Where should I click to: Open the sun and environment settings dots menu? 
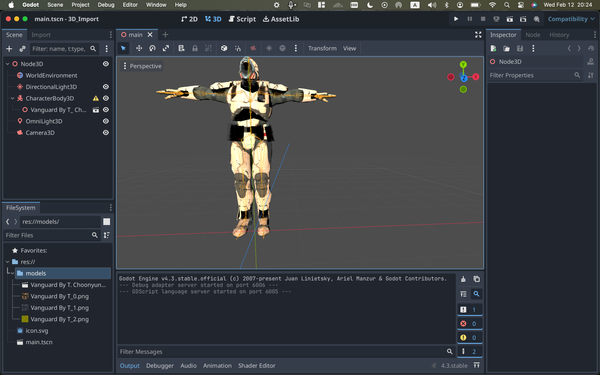coord(296,48)
